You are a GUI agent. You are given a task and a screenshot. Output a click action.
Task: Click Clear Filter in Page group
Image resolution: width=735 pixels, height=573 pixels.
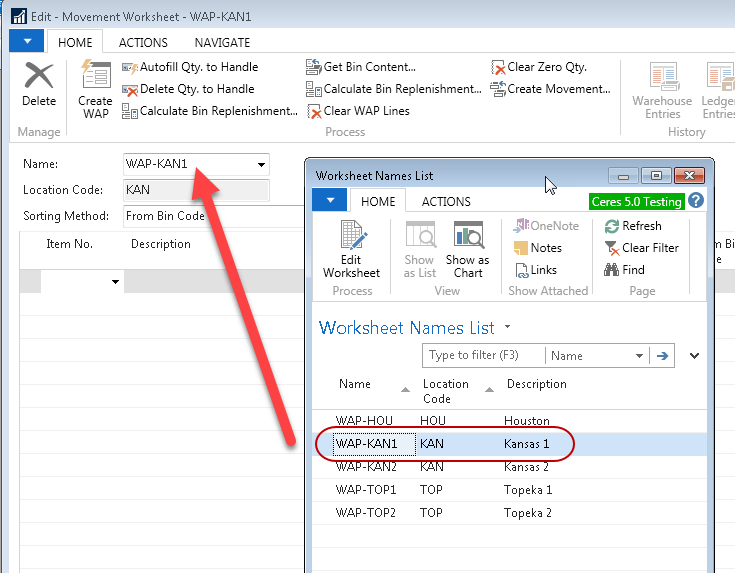[640, 248]
